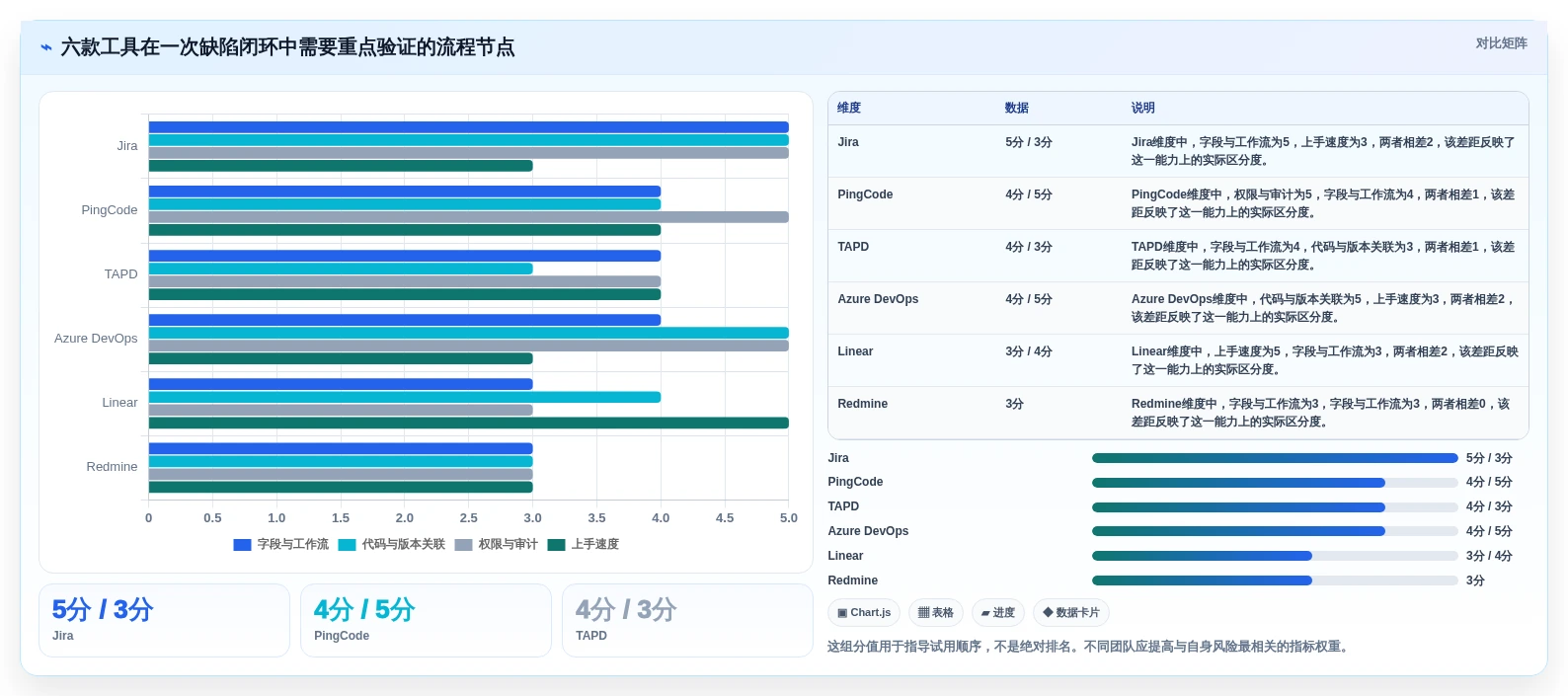Click the Redmine progress bar
This screenshot has width=1568, height=696.
coord(1275,580)
